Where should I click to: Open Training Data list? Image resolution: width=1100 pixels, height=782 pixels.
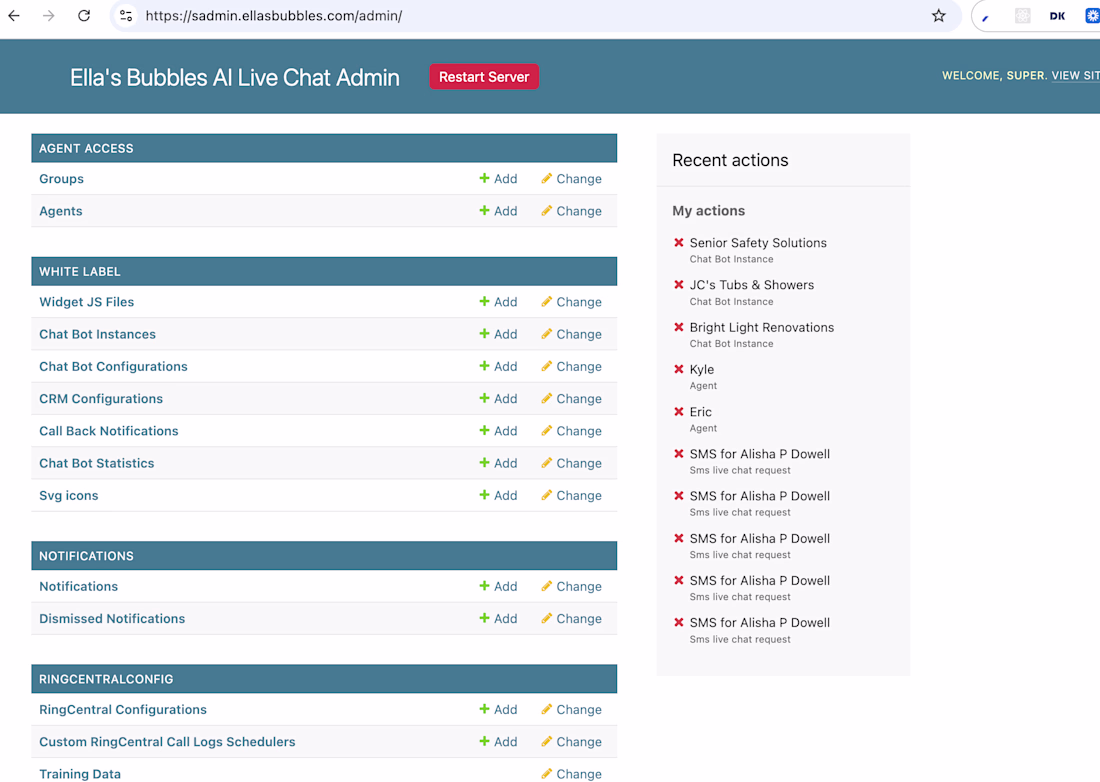79,774
